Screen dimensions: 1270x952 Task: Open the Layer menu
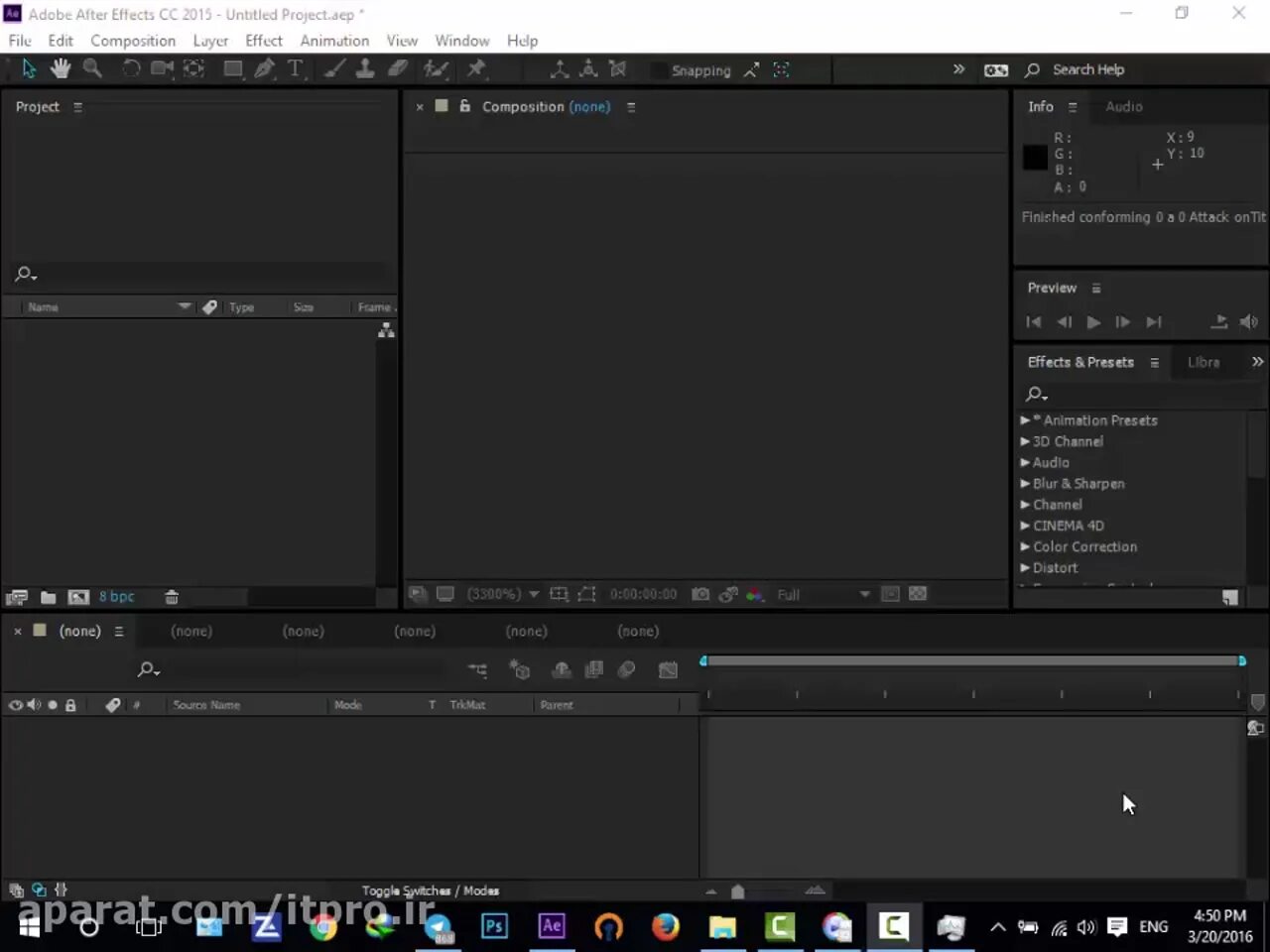(x=210, y=41)
